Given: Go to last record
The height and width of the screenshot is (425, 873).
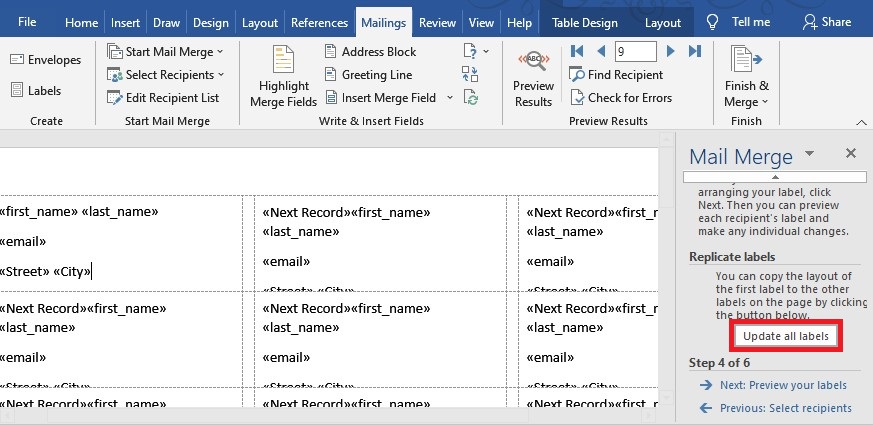Looking at the screenshot, I should [694, 51].
